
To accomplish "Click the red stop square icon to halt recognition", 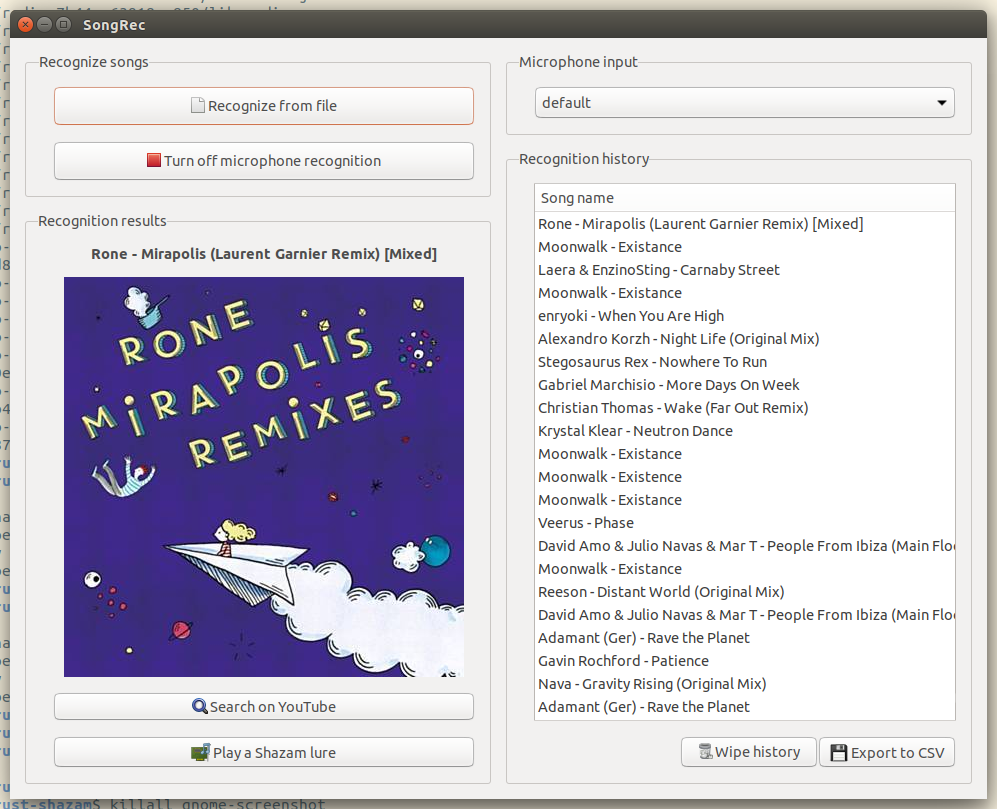I will click(152, 160).
